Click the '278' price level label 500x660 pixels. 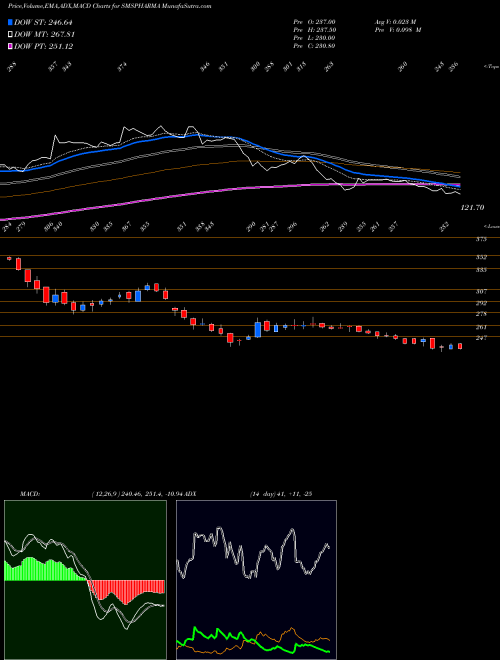click(x=481, y=314)
